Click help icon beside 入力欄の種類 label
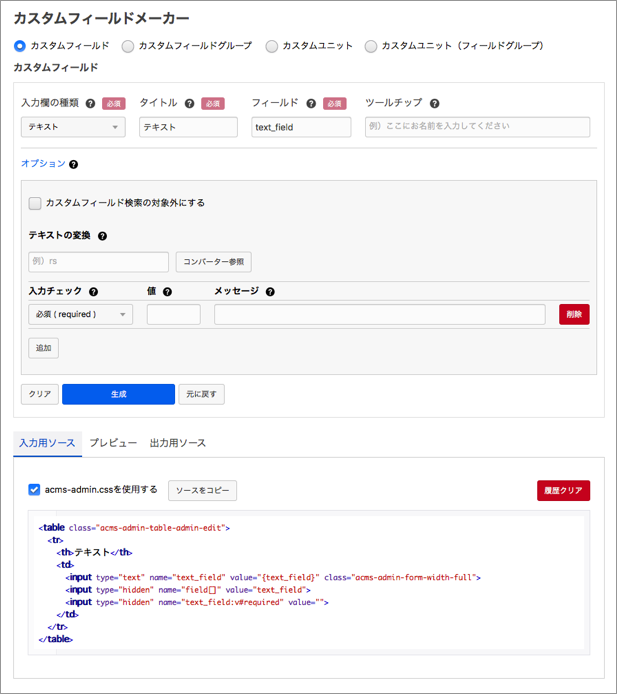 pos(90,103)
